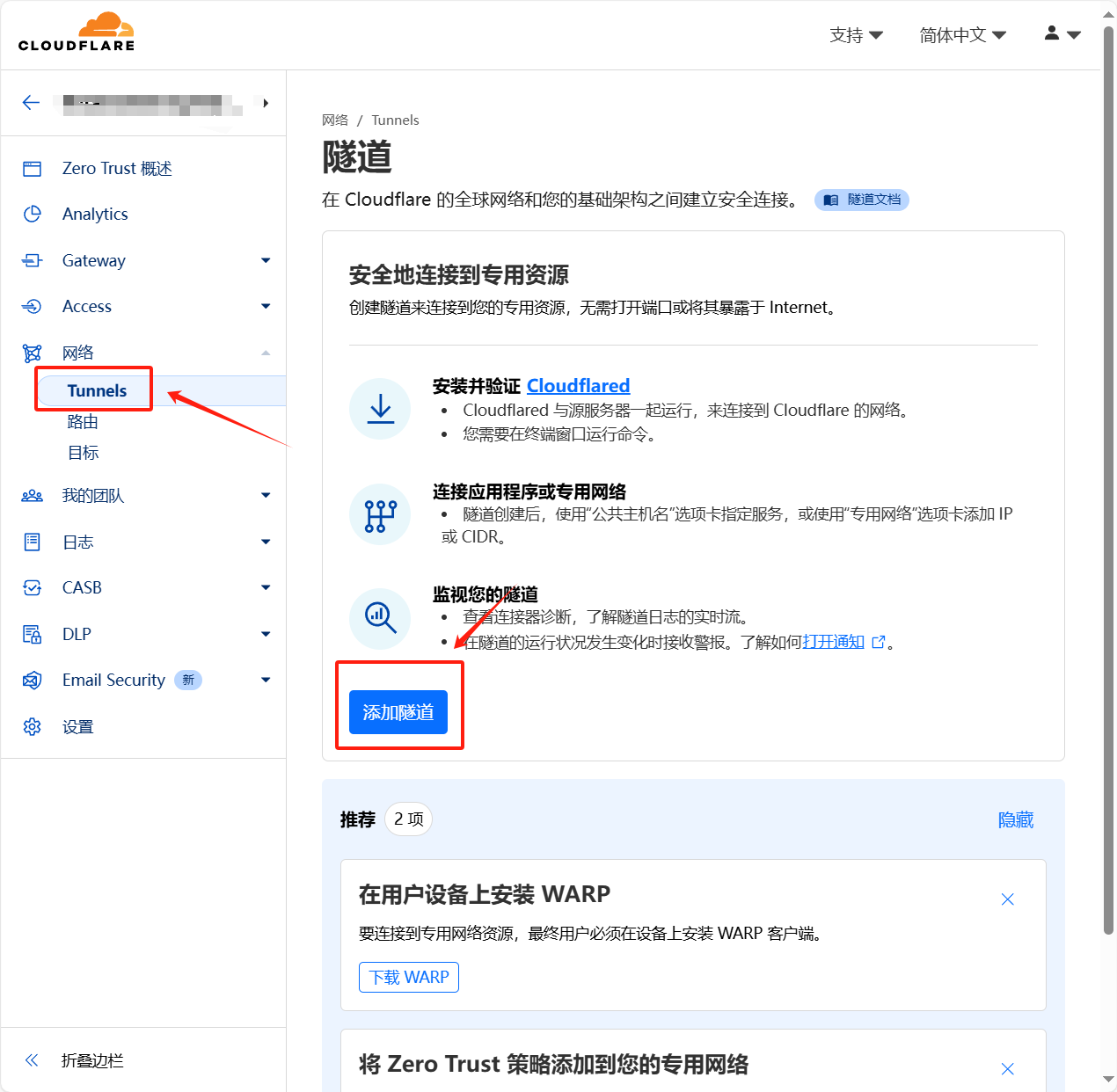This screenshot has width=1117, height=1092.
Task: Open the Cloudflared link
Action: (x=578, y=385)
